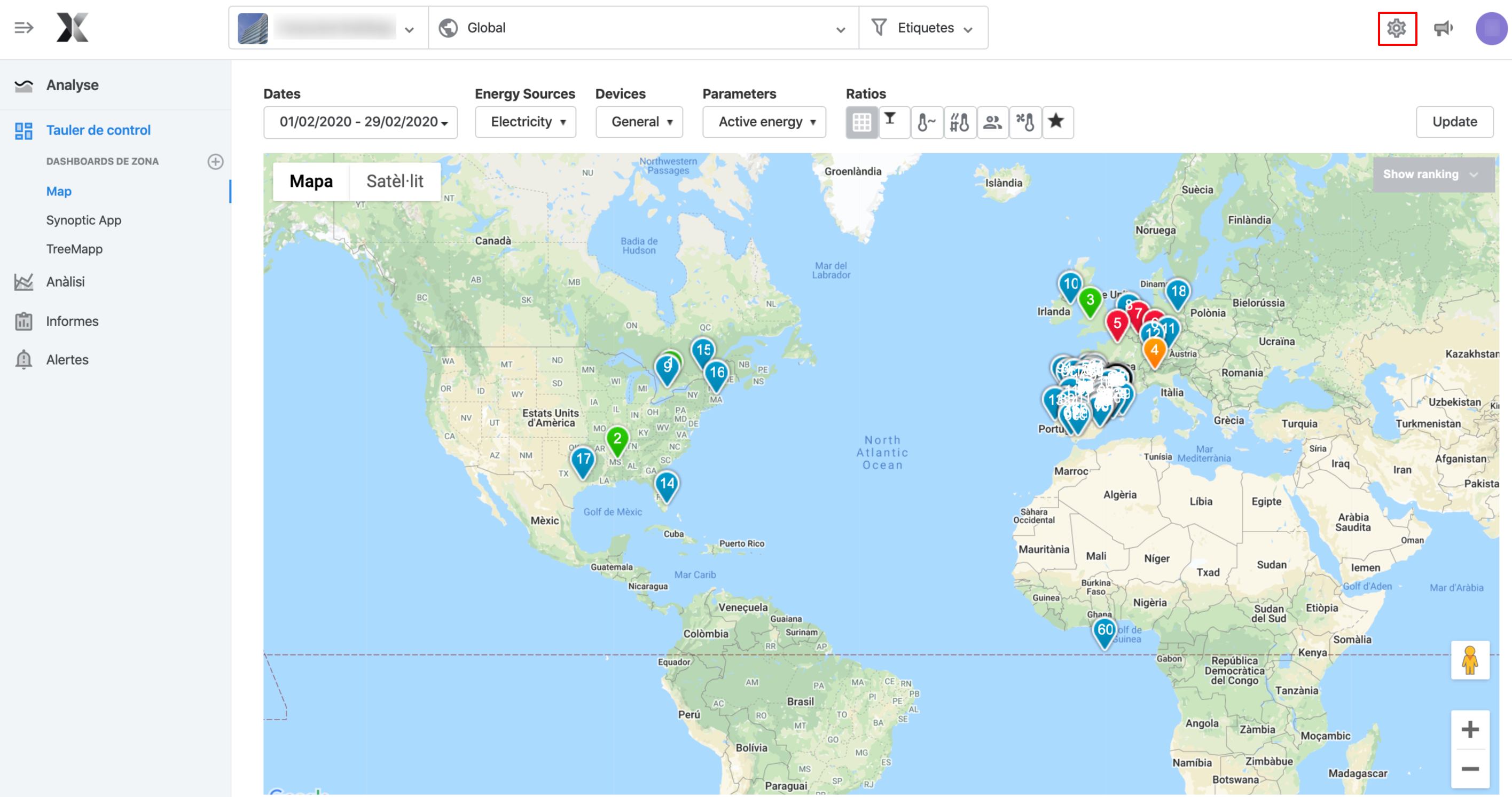The width and height of the screenshot is (1512, 797).
Task: Switch to the Satèl·lit map view
Action: coord(395,181)
